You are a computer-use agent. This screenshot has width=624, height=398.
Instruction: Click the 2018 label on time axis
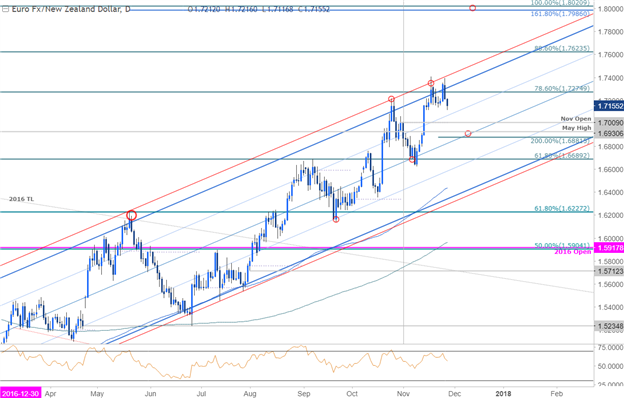pyautogui.click(x=503, y=394)
